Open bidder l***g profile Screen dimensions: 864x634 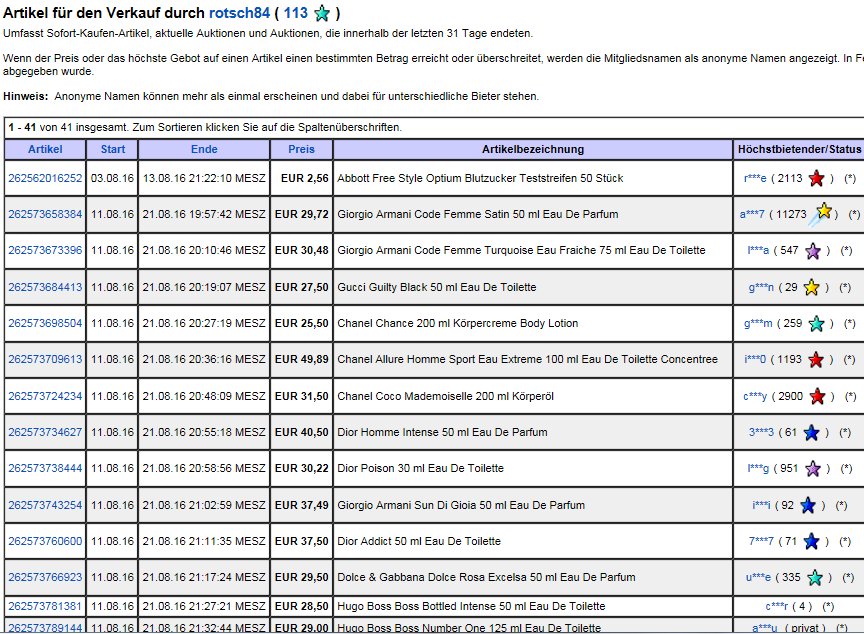pos(758,468)
